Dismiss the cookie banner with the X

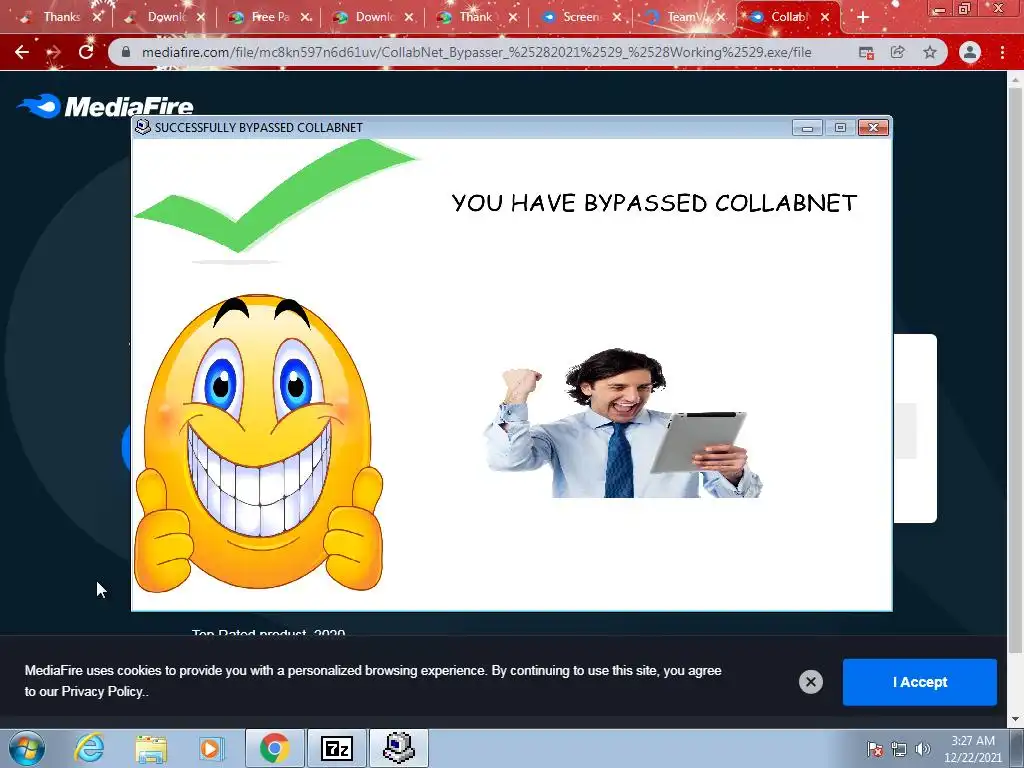[x=810, y=682]
